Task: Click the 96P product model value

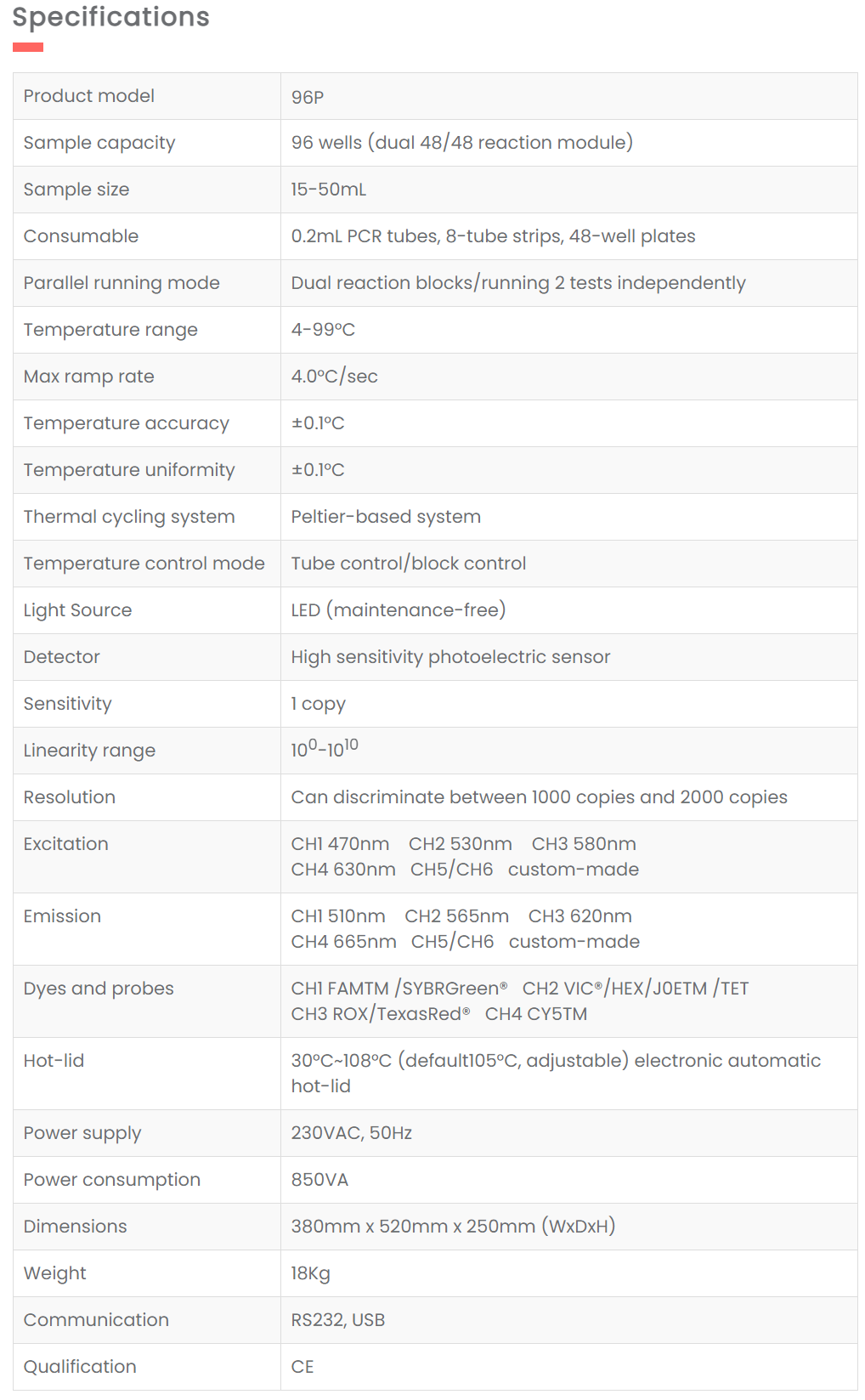Action: tap(307, 97)
